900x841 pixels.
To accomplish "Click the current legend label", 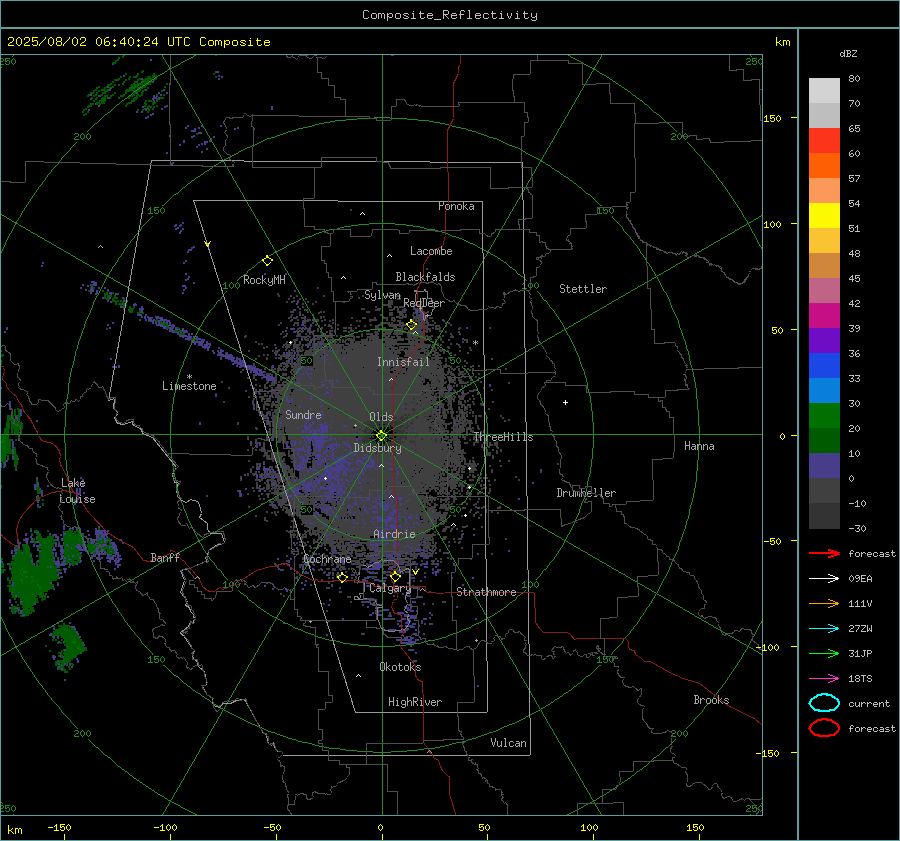I will click(869, 704).
